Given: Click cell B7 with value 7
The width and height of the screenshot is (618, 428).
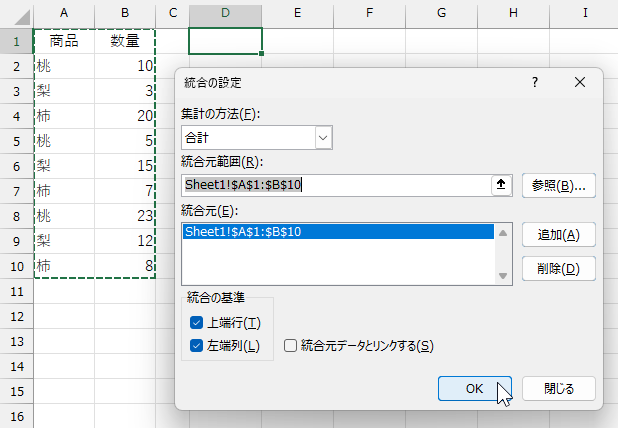Looking at the screenshot, I should [x=125, y=191].
